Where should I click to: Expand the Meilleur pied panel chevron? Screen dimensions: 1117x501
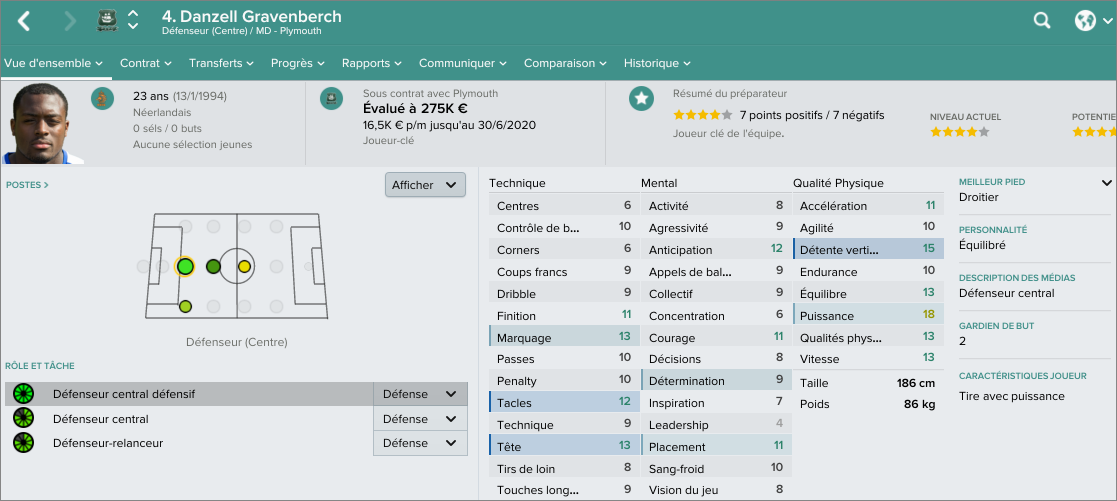(x=1106, y=183)
